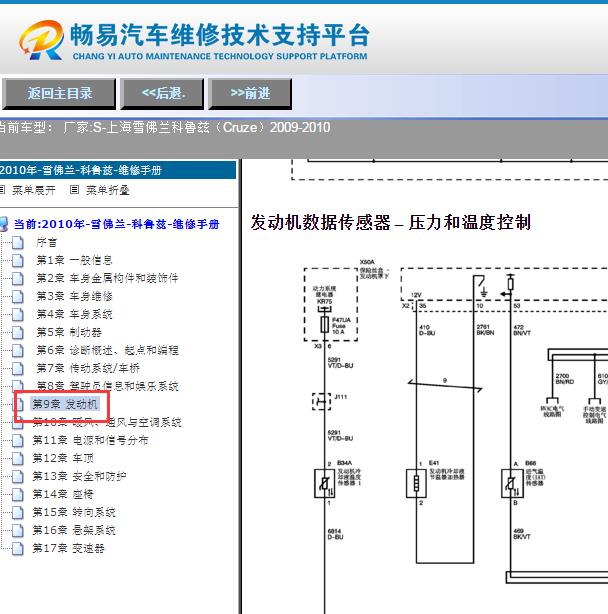Click the J111 splice connector symbol
608x614 pixels.
click(x=321, y=401)
